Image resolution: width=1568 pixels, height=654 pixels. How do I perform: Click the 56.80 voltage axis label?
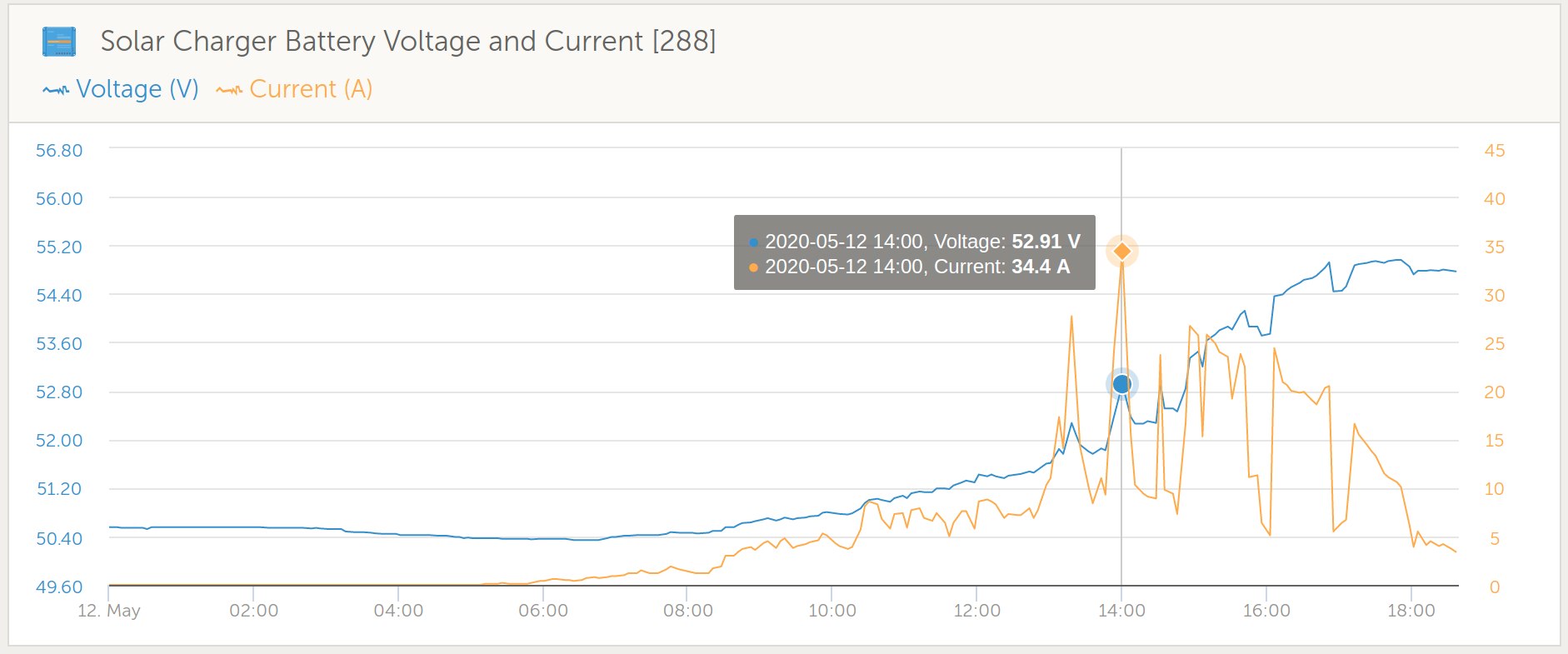tap(59, 151)
